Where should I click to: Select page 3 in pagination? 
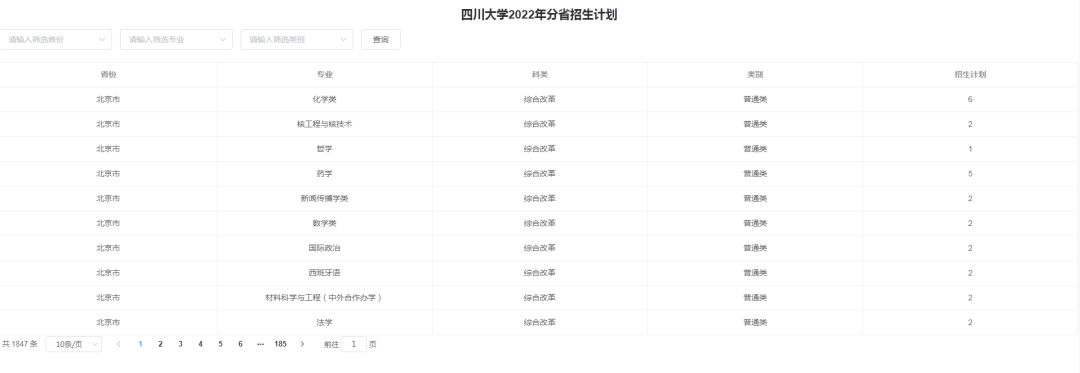180,344
